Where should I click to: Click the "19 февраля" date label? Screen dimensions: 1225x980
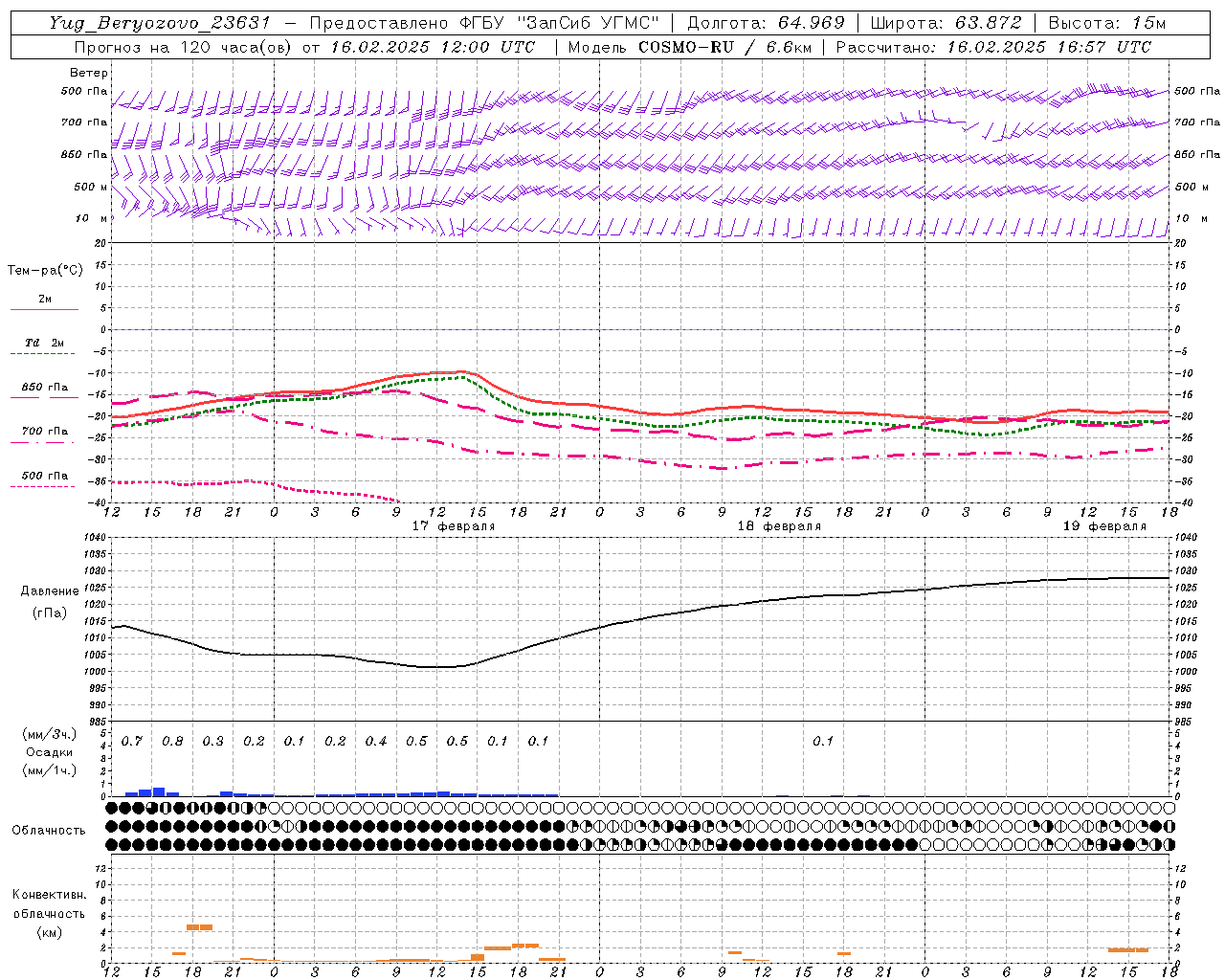[x=1104, y=526]
